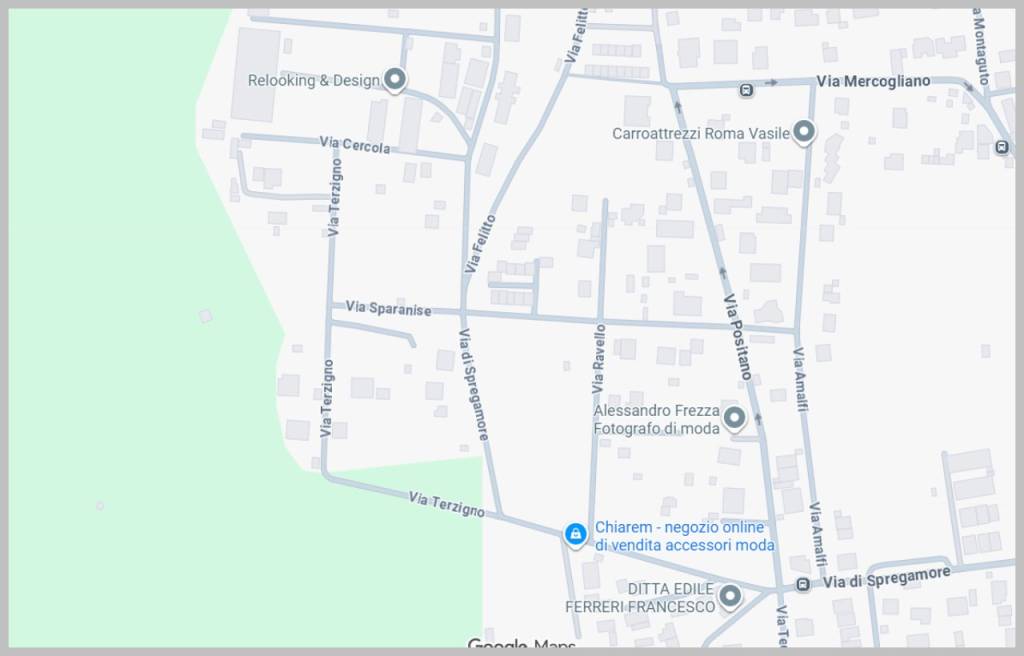This screenshot has height=656, width=1024.
Task: Click bus stop icon on Via Mercogliano
Action: (x=746, y=90)
